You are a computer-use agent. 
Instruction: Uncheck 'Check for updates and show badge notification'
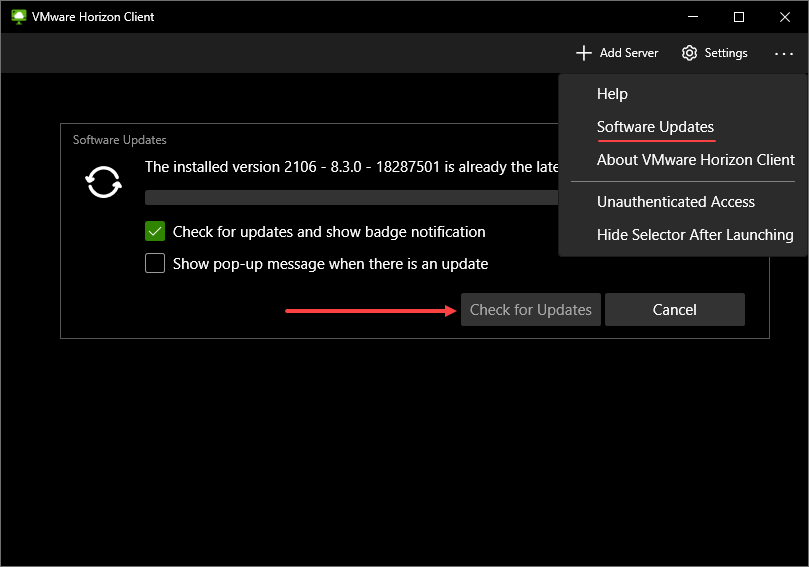(155, 232)
